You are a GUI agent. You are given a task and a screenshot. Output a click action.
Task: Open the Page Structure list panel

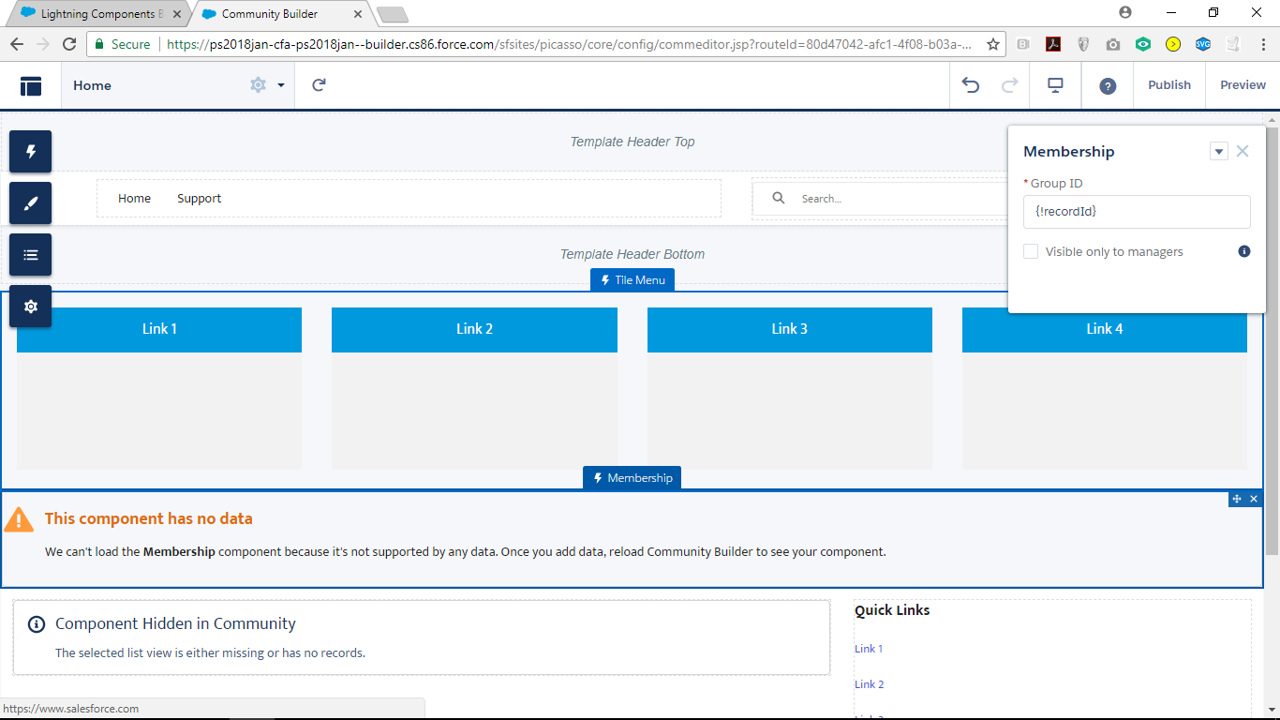tap(31, 255)
